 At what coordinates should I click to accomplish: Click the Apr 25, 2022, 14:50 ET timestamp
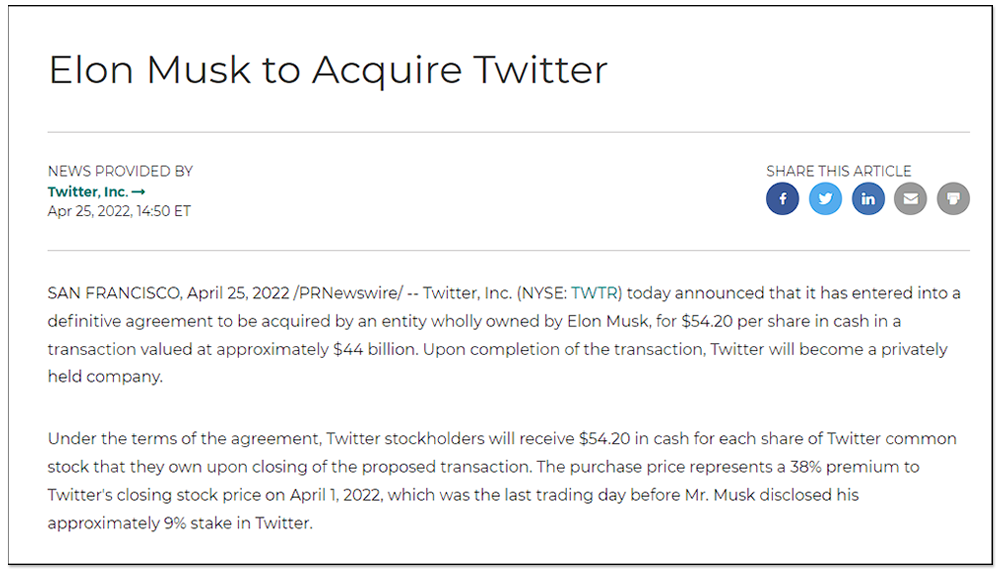[x=119, y=211]
